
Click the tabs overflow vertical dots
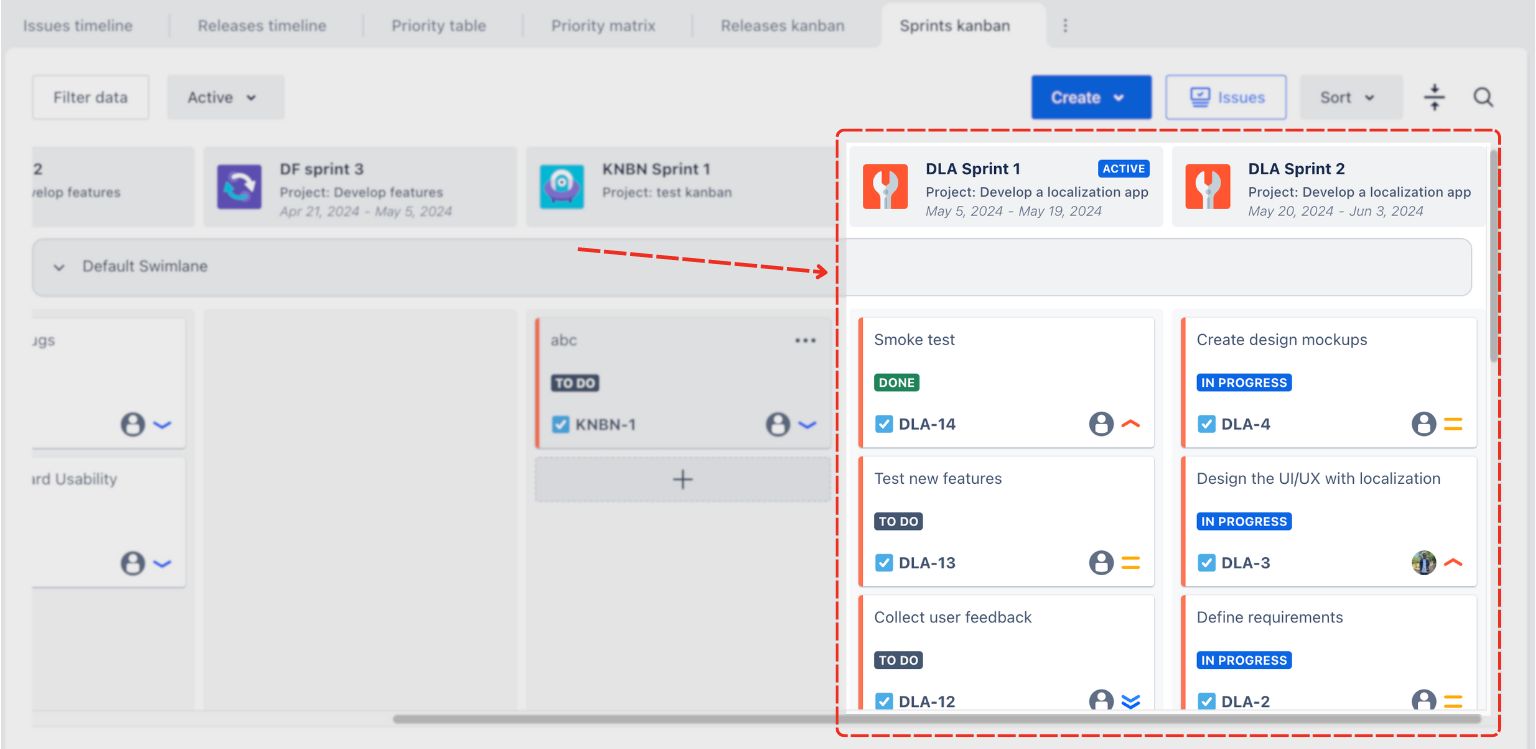point(1065,26)
